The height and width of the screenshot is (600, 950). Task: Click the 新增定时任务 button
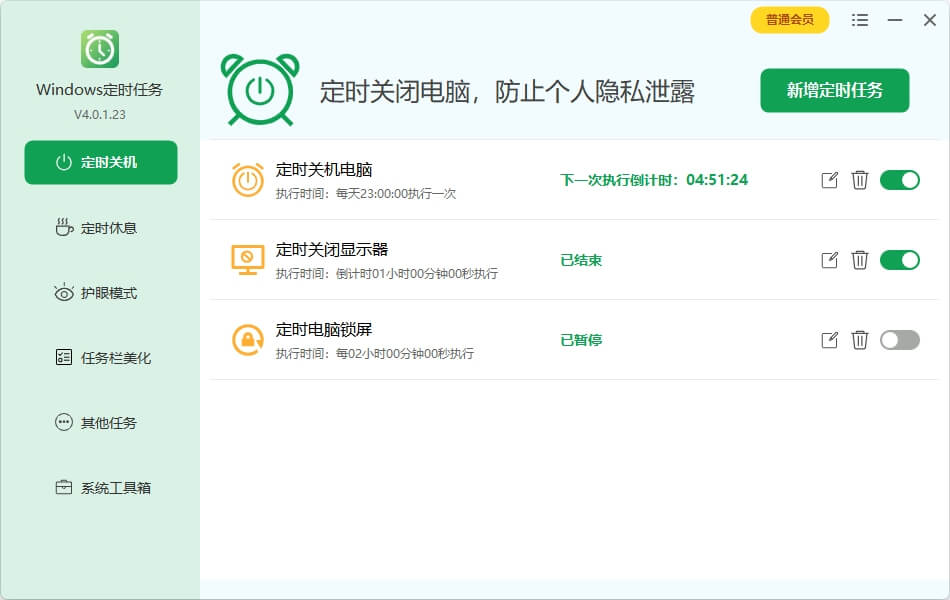(x=835, y=90)
